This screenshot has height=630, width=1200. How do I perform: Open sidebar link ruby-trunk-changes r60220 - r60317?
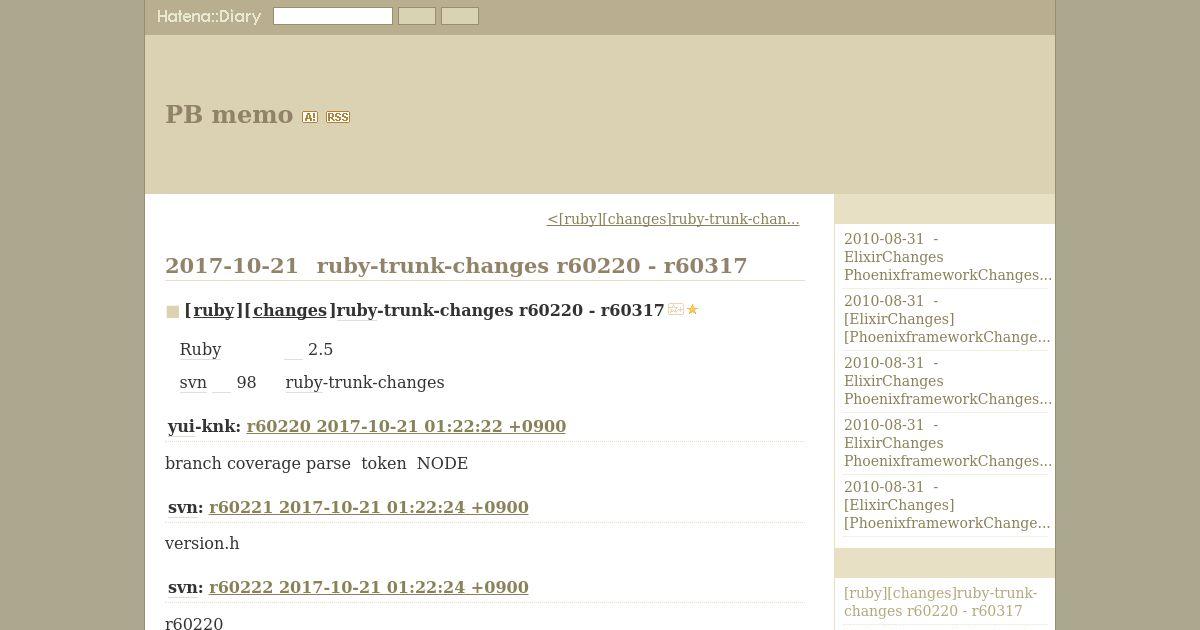[940, 602]
